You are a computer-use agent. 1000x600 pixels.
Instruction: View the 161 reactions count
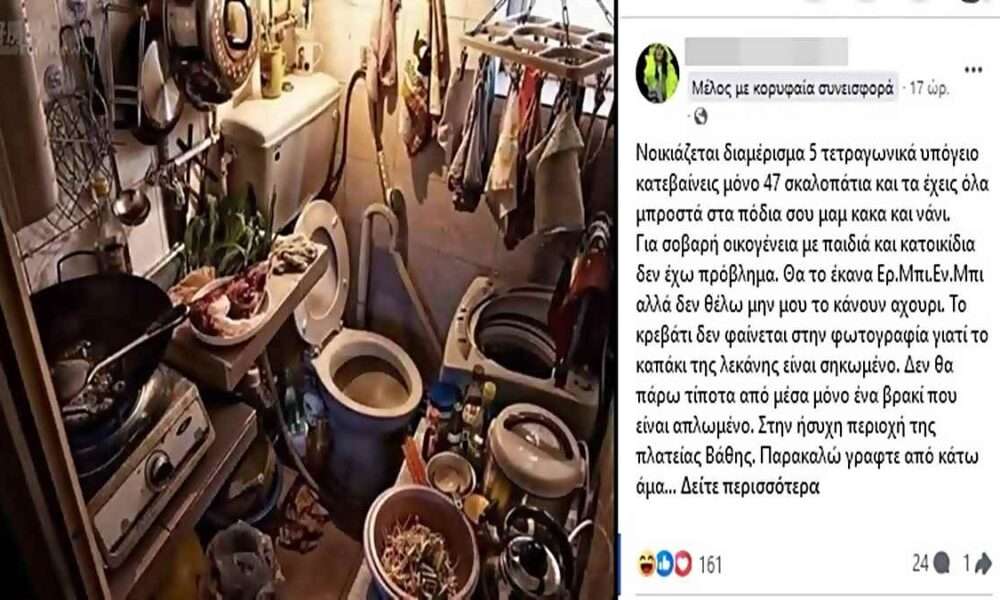pyautogui.click(x=710, y=564)
